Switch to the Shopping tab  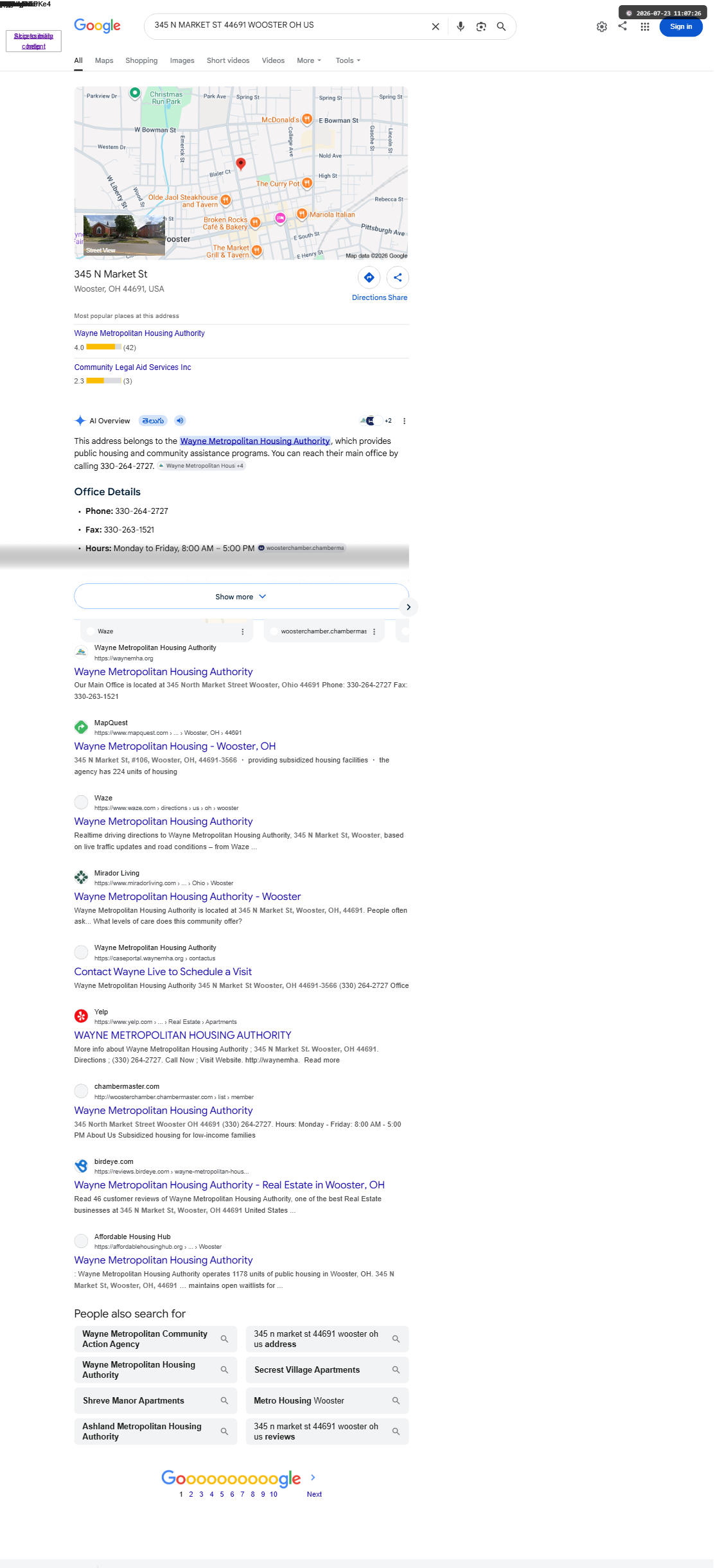(x=141, y=60)
